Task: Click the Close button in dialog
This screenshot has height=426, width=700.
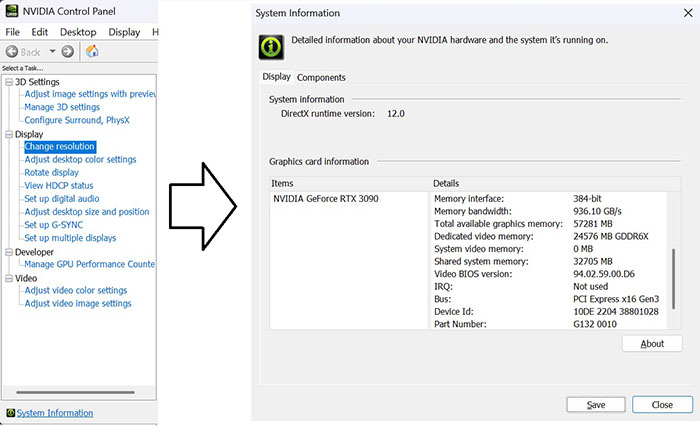Action: pyautogui.click(x=662, y=405)
